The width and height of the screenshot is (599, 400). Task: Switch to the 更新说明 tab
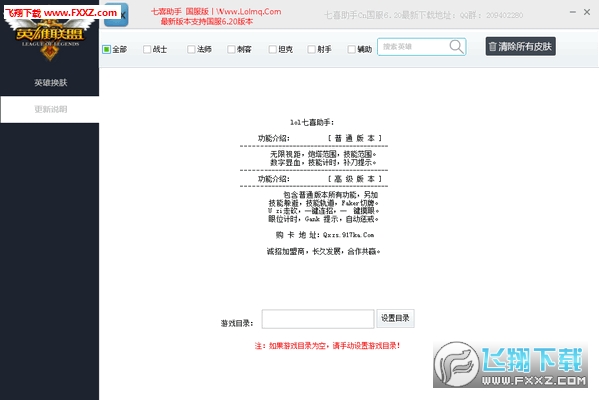50,109
